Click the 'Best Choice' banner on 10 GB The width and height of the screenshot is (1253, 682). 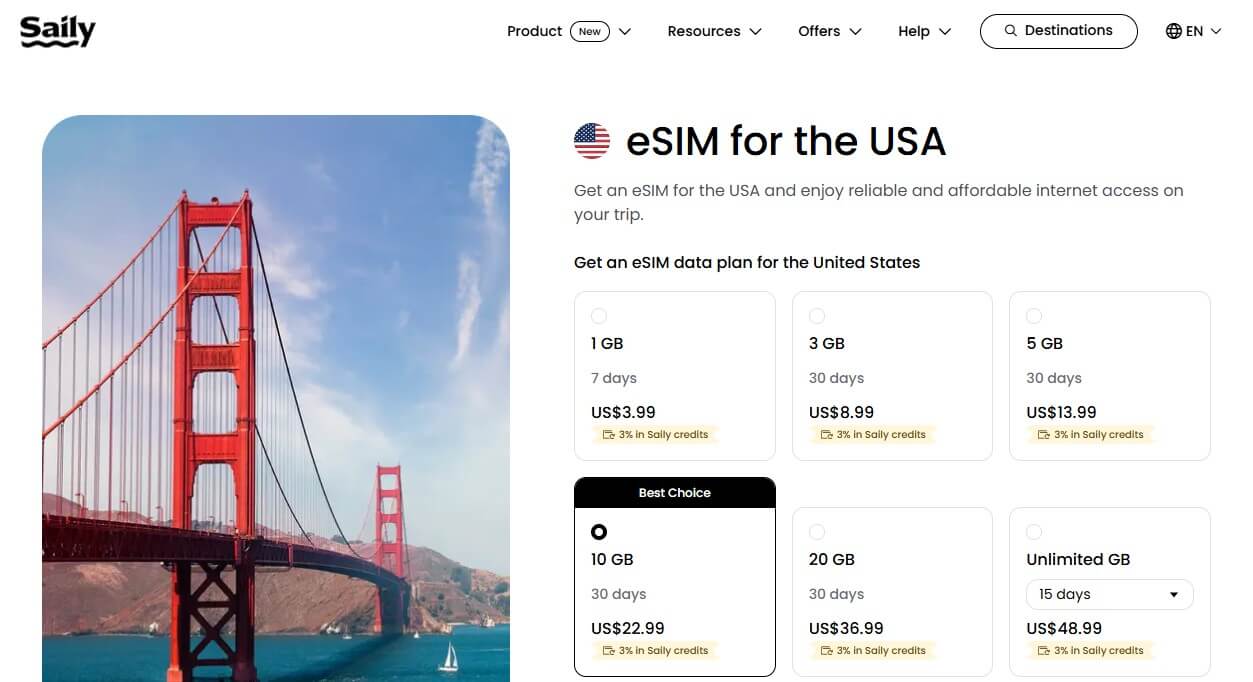coord(674,492)
